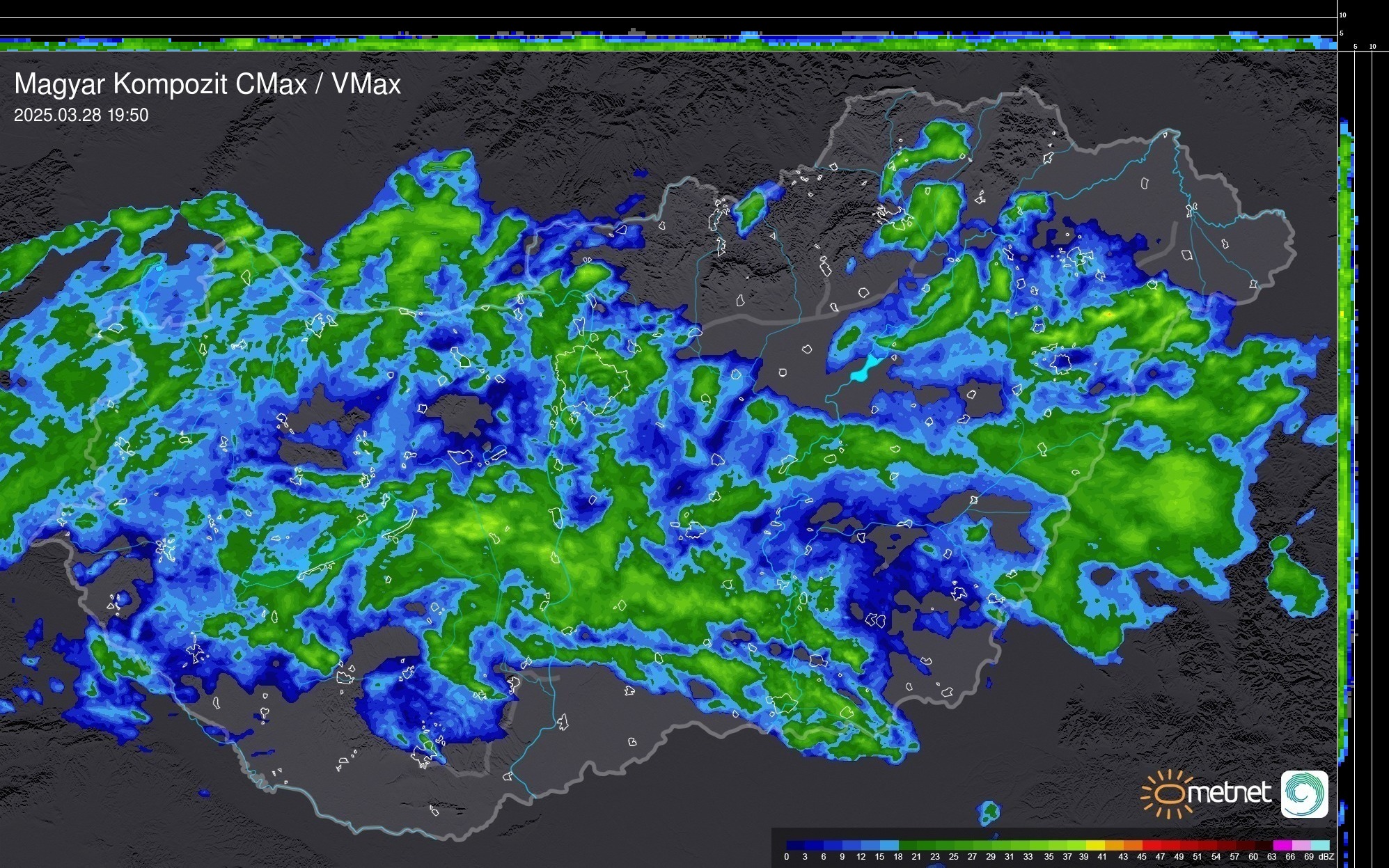The height and width of the screenshot is (868, 1389).
Task: Click the magenta 63 dBZ legend swatch
Action: click(x=1282, y=846)
